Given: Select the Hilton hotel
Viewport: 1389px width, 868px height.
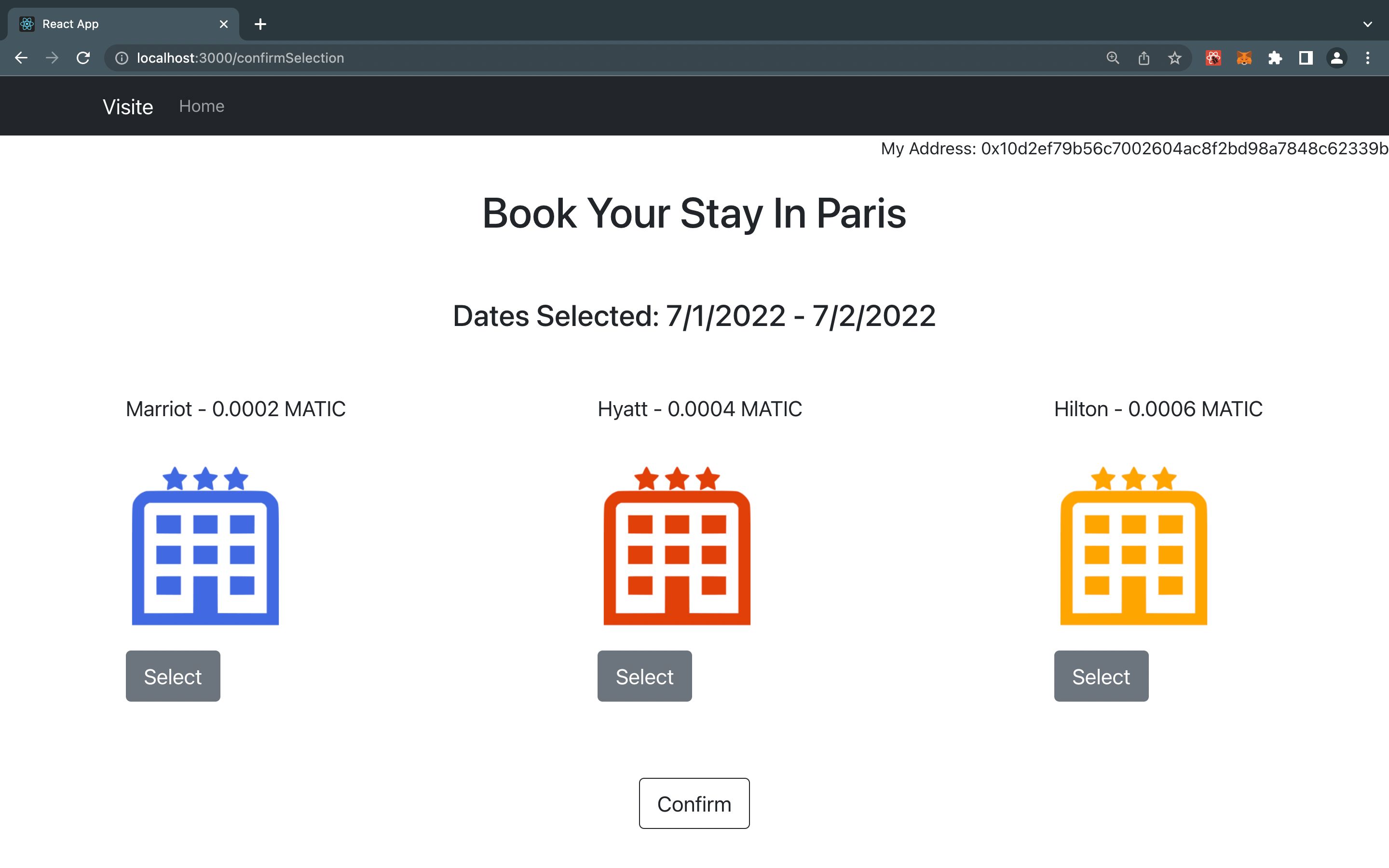Looking at the screenshot, I should click(1101, 676).
